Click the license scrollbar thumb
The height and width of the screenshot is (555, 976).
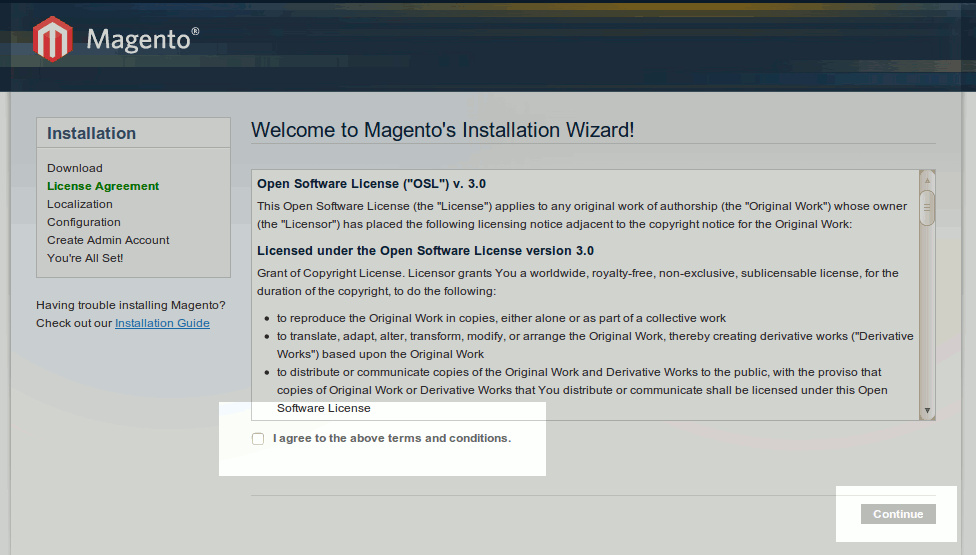[x=927, y=207]
